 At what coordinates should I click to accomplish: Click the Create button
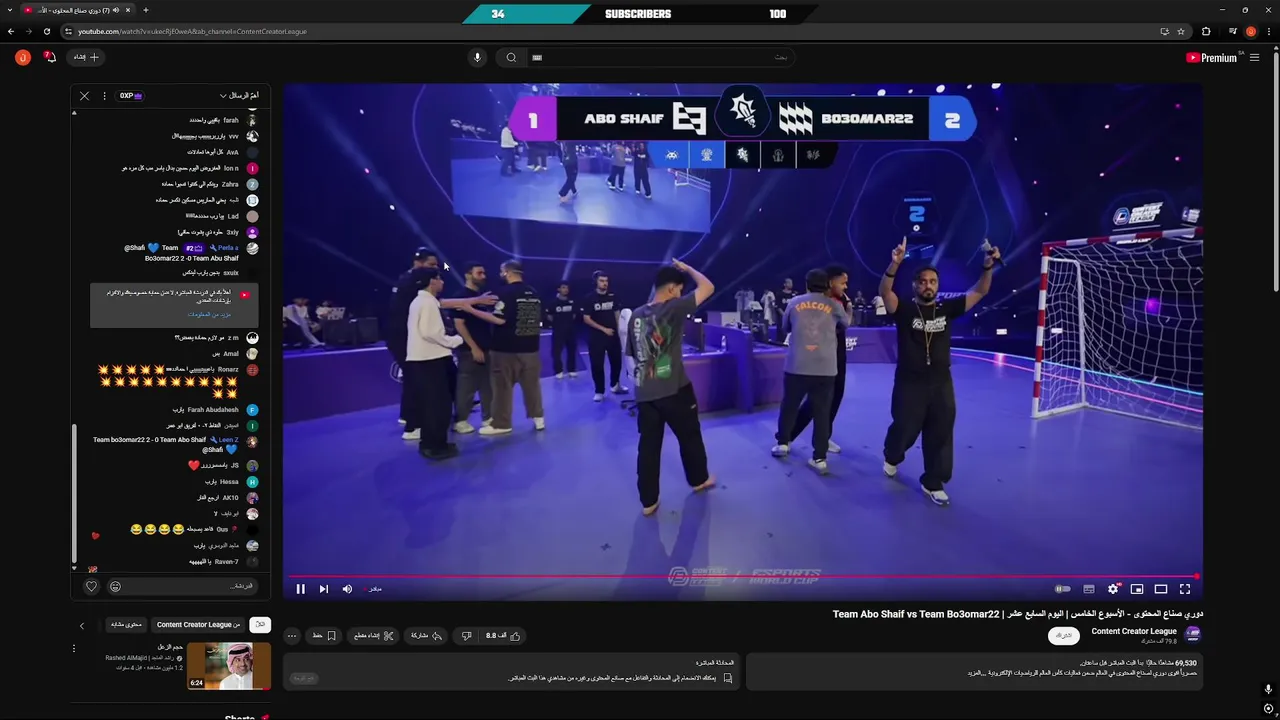click(x=87, y=57)
